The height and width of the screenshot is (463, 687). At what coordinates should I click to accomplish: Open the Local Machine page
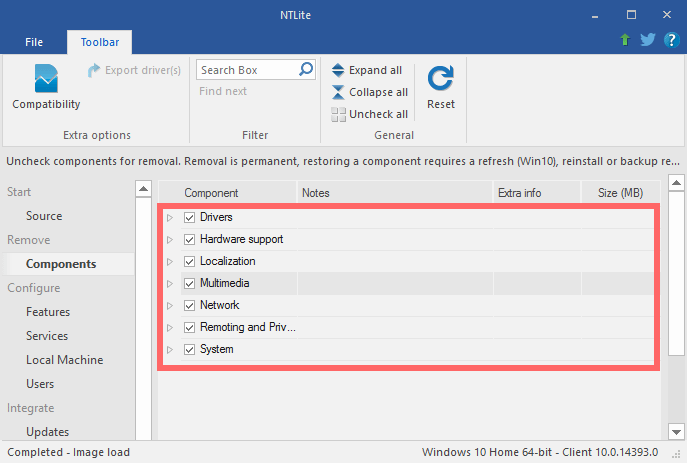(x=64, y=360)
